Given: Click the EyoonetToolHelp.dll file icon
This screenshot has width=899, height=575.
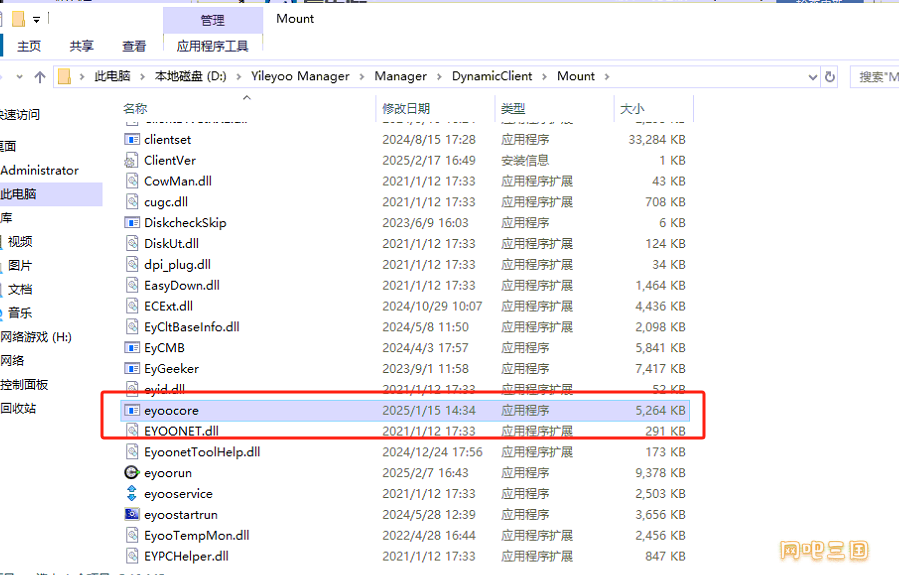Looking at the screenshot, I should pos(132,452).
